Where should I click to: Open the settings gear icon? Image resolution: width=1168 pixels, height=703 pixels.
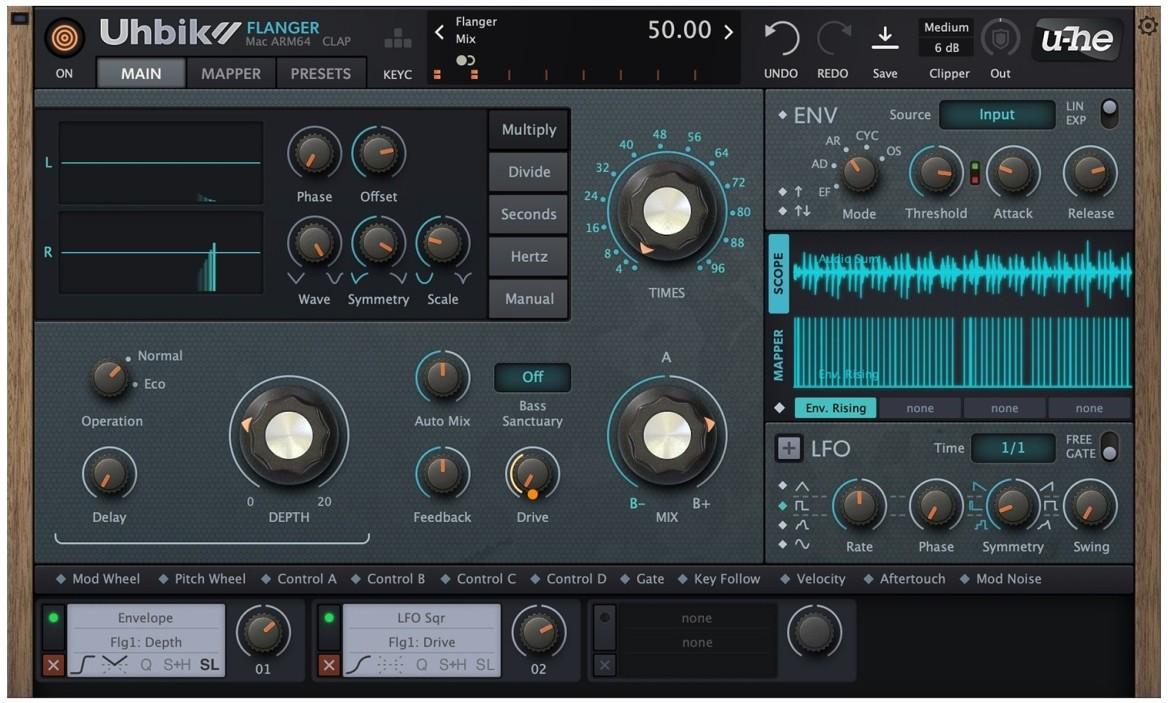coord(1148,25)
